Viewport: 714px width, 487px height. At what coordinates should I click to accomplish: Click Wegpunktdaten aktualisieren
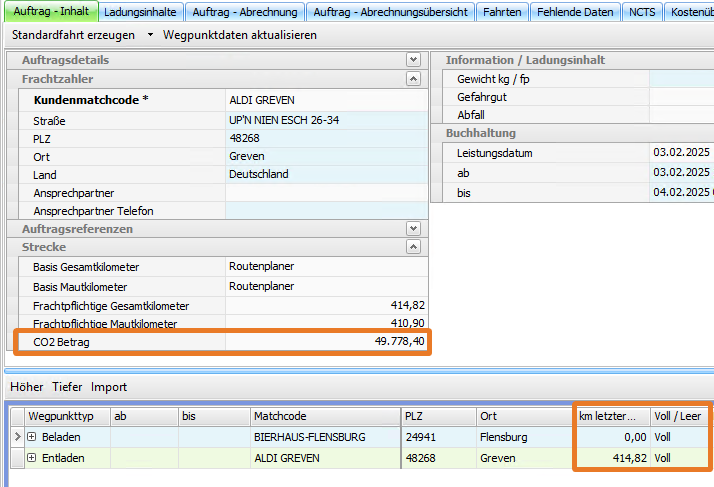point(239,35)
